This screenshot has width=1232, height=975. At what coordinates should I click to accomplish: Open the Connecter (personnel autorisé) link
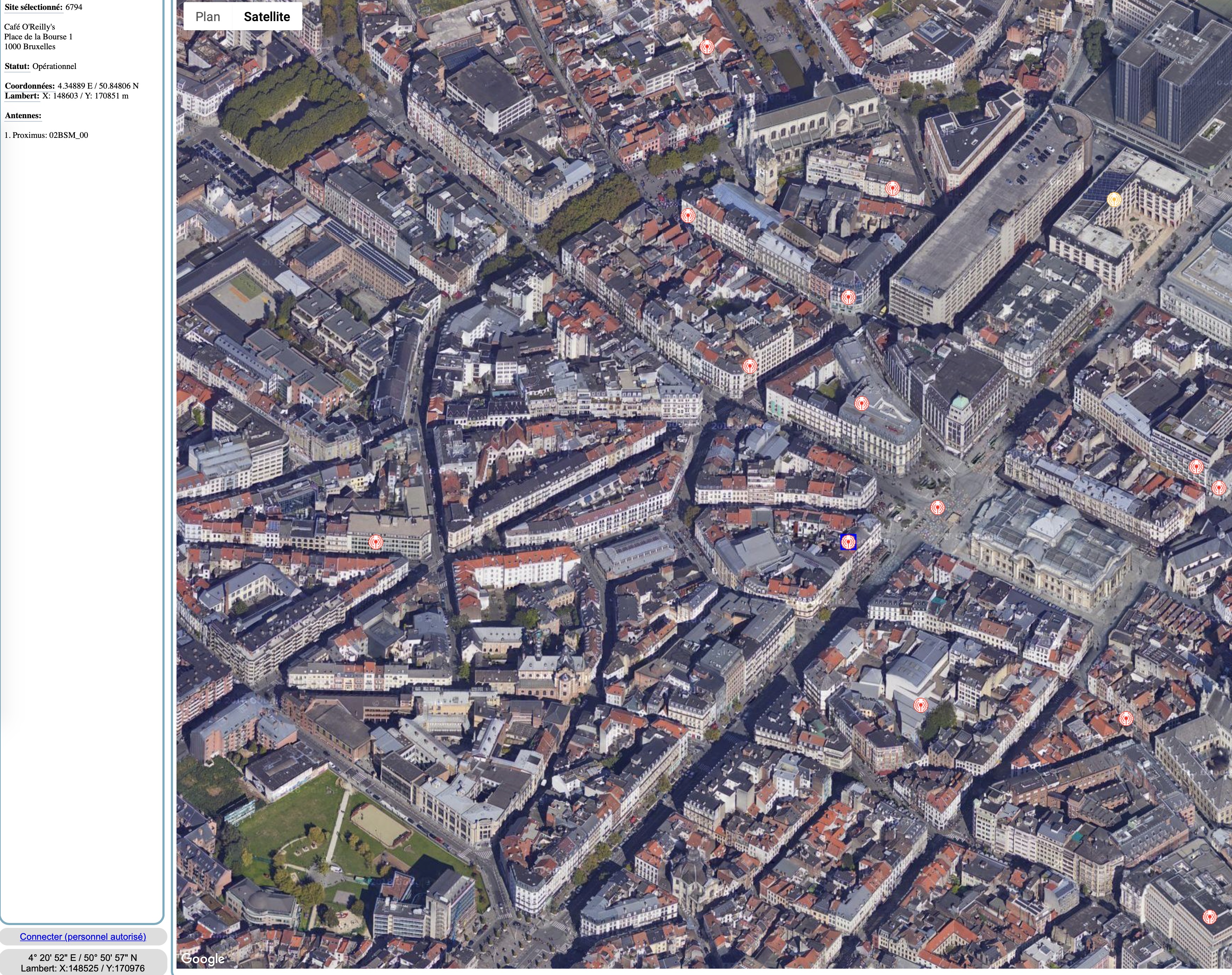click(83, 936)
